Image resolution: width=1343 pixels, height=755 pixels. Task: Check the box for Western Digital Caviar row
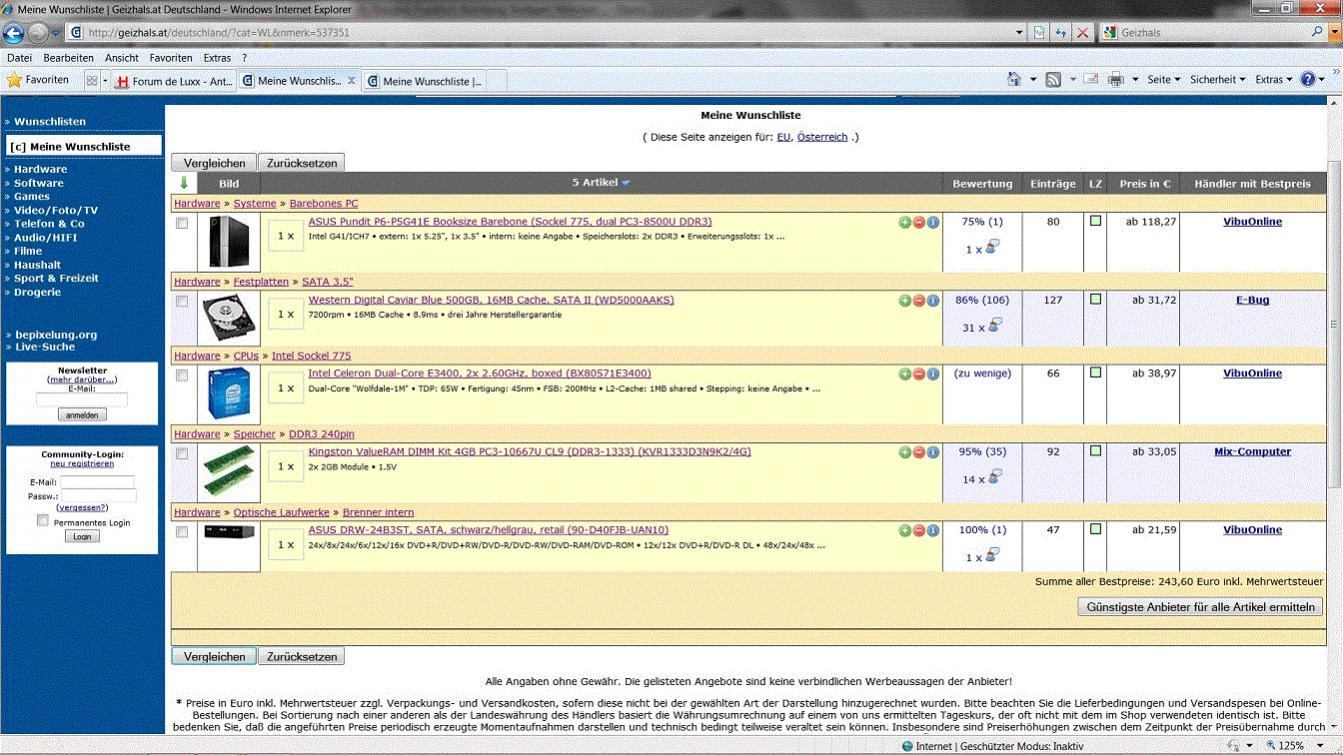182,301
